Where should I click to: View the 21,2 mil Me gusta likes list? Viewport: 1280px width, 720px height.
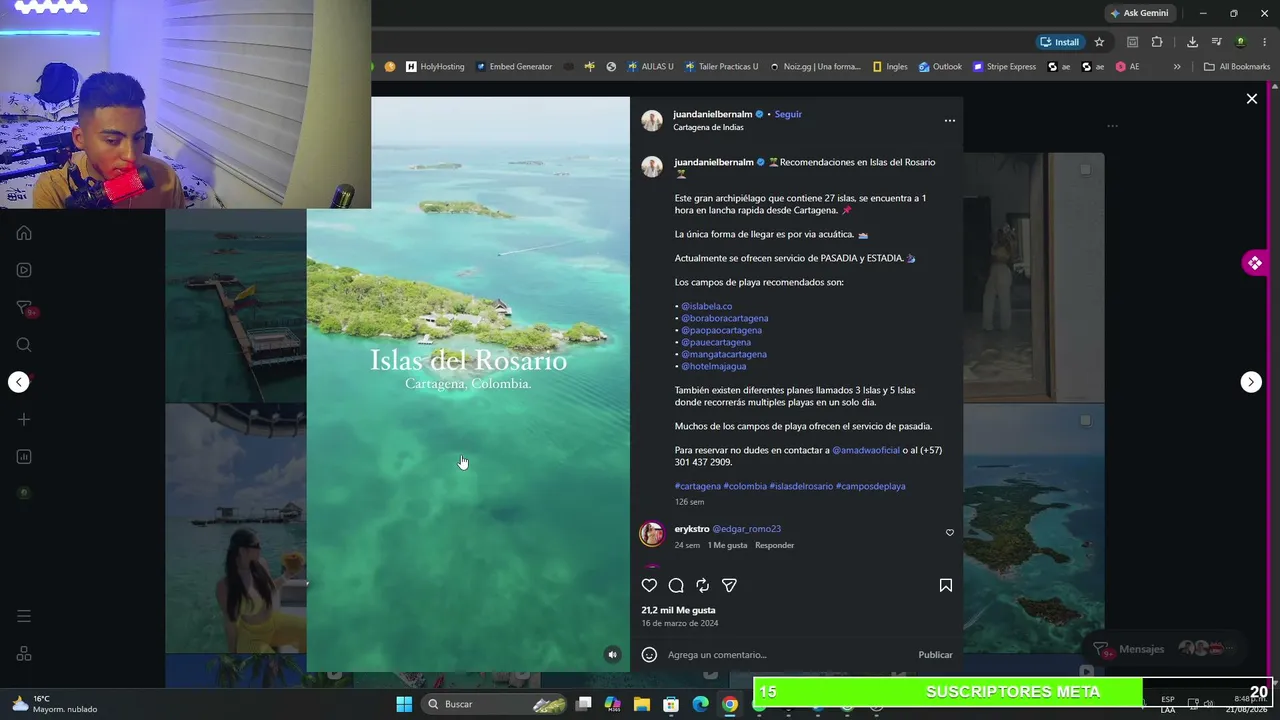point(678,610)
